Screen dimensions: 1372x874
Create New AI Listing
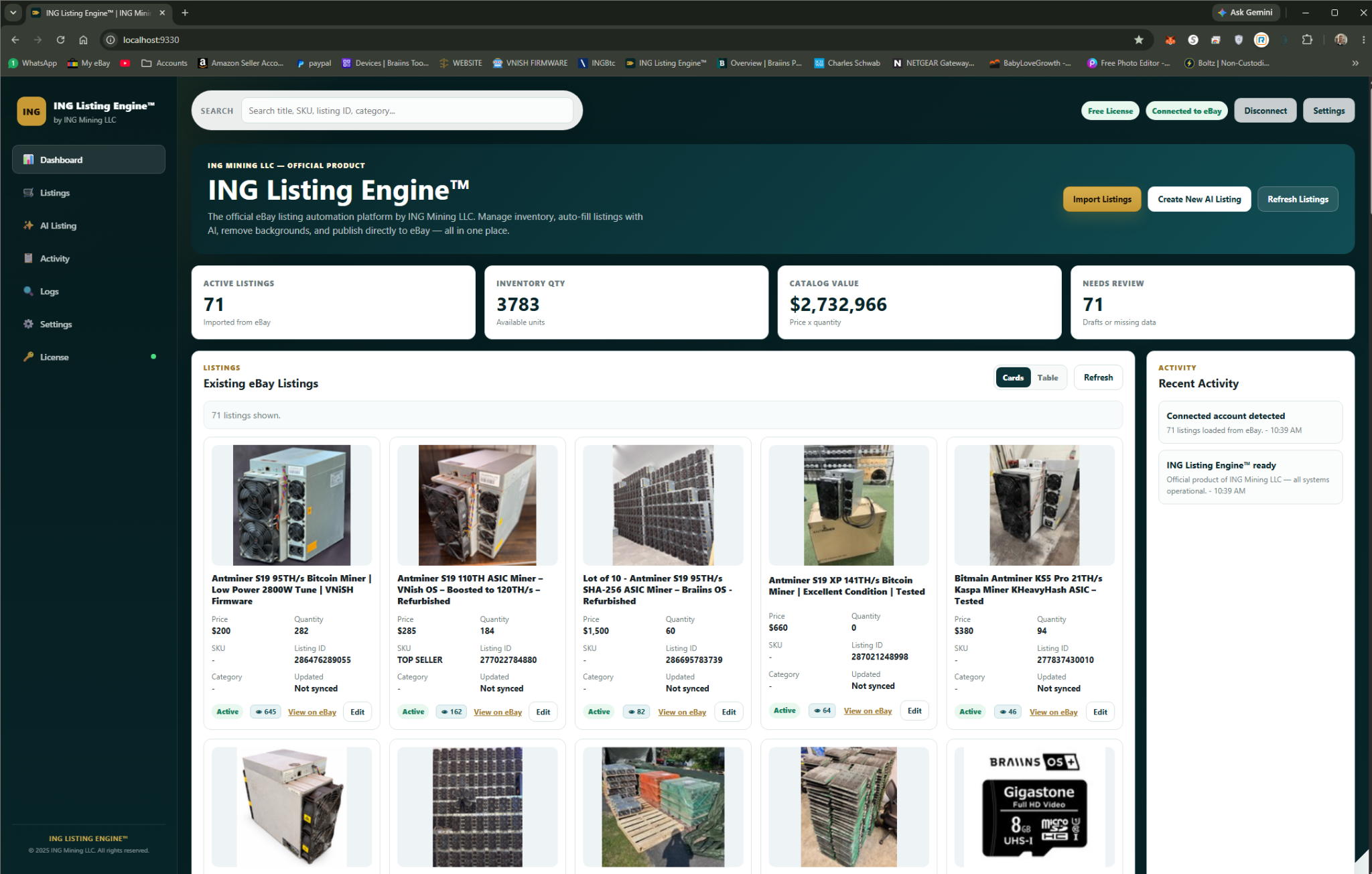click(x=1199, y=199)
